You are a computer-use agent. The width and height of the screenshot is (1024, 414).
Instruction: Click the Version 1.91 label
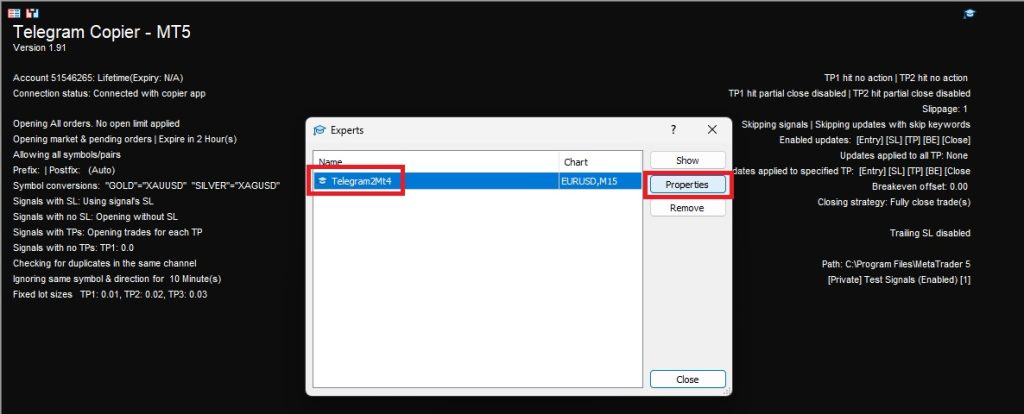(x=39, y=48)
